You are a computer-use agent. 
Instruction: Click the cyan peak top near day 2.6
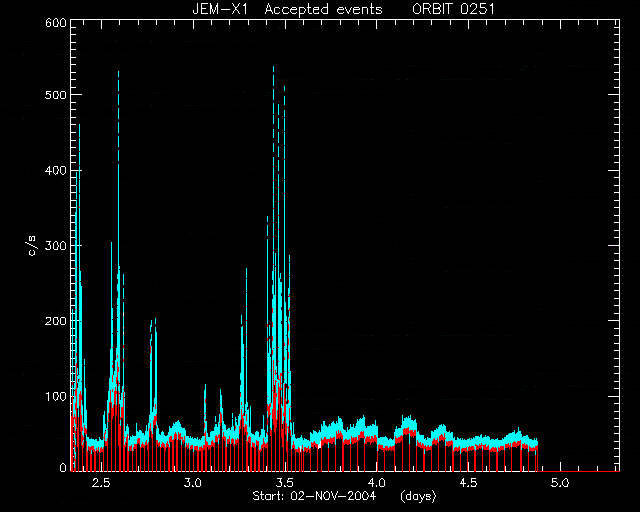tap(118, 73)
